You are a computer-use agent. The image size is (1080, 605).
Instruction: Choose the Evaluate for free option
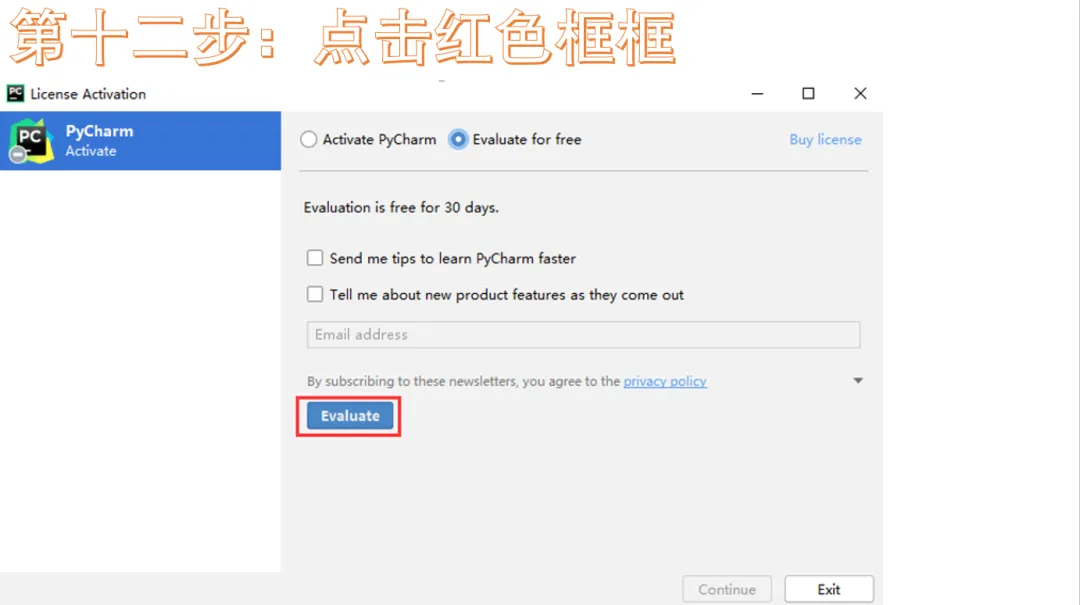coord(457,139)
